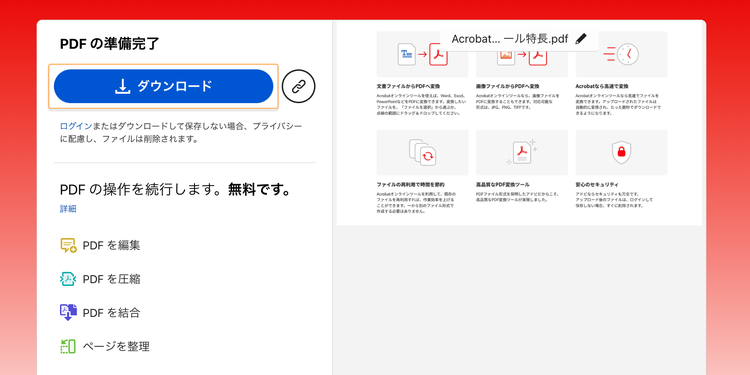Open the 詳細 link
This screenshot has height=375, width=750.
(68, 209)
